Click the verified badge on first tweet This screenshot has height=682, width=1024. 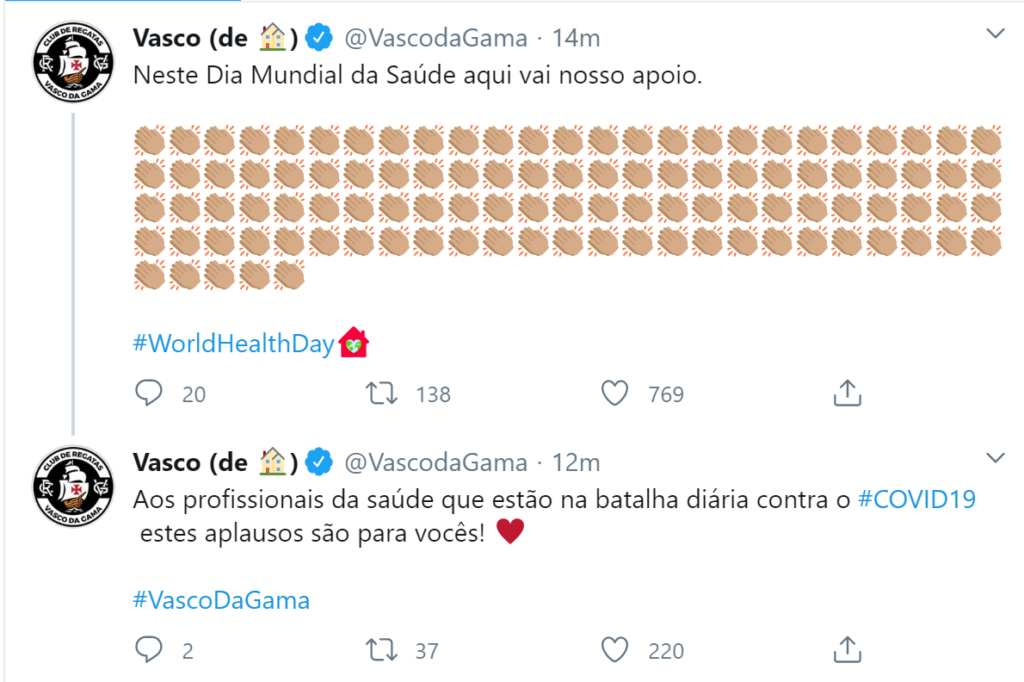319,38
